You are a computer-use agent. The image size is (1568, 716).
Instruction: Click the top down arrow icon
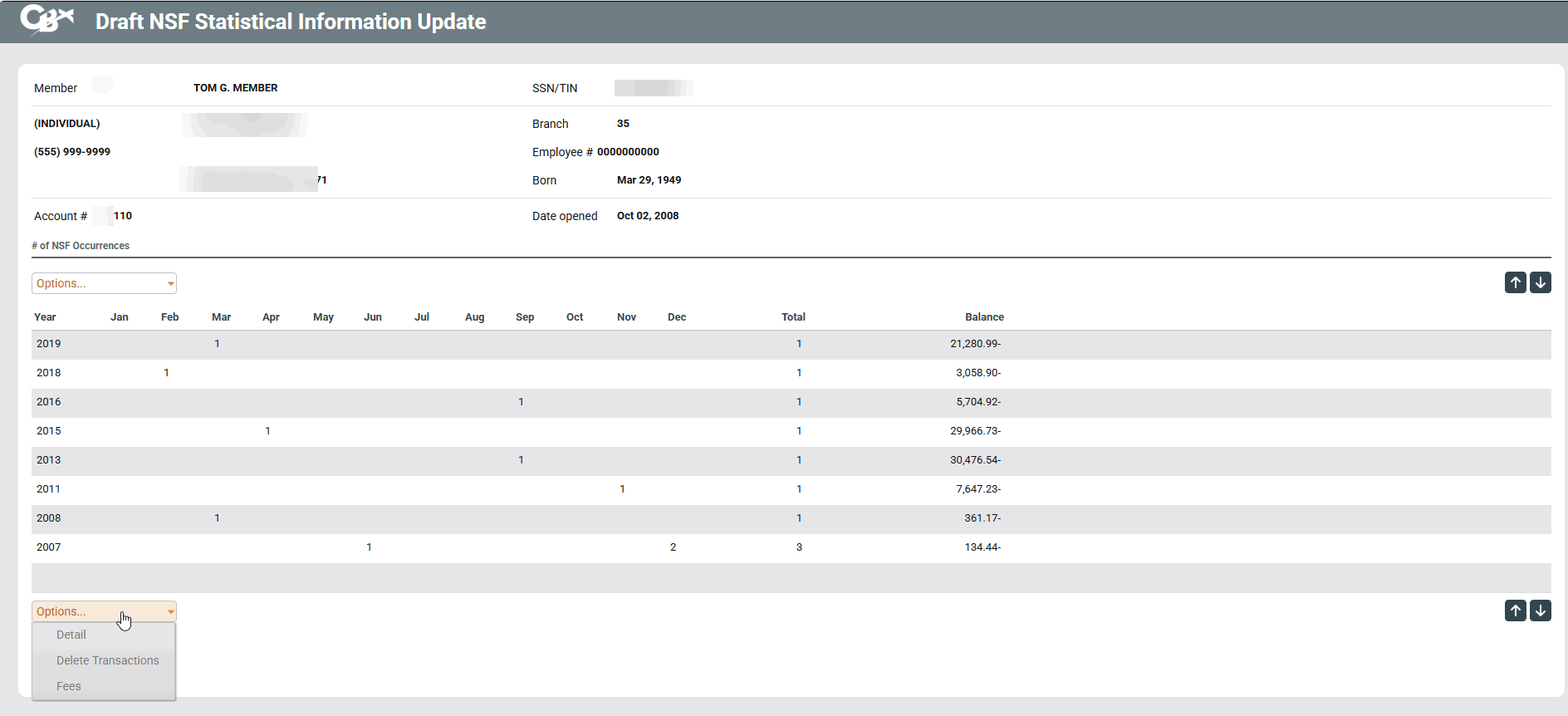[x=1540, y=282]
